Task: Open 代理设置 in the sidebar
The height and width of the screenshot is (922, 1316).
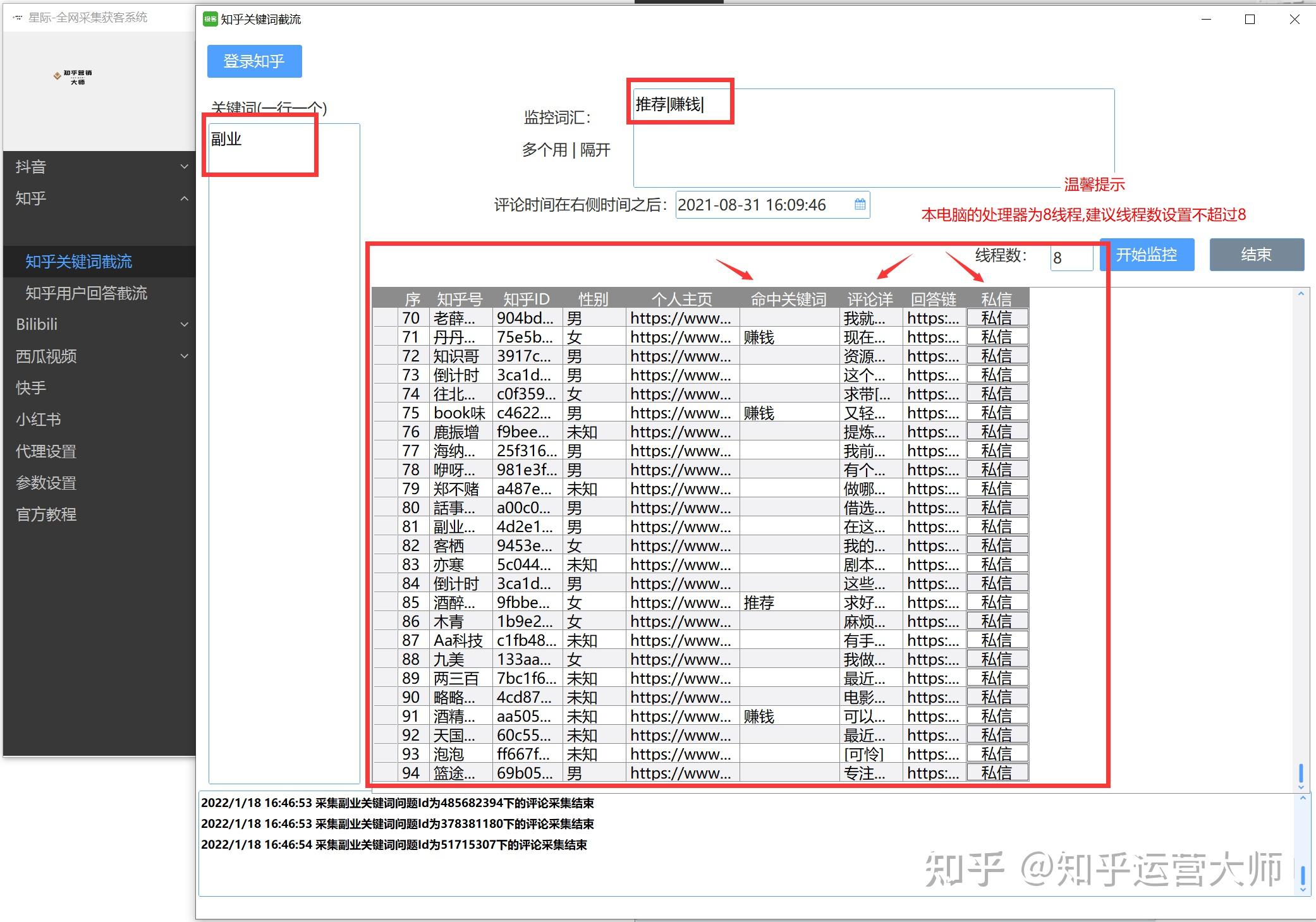Action: tap(100, 451)
